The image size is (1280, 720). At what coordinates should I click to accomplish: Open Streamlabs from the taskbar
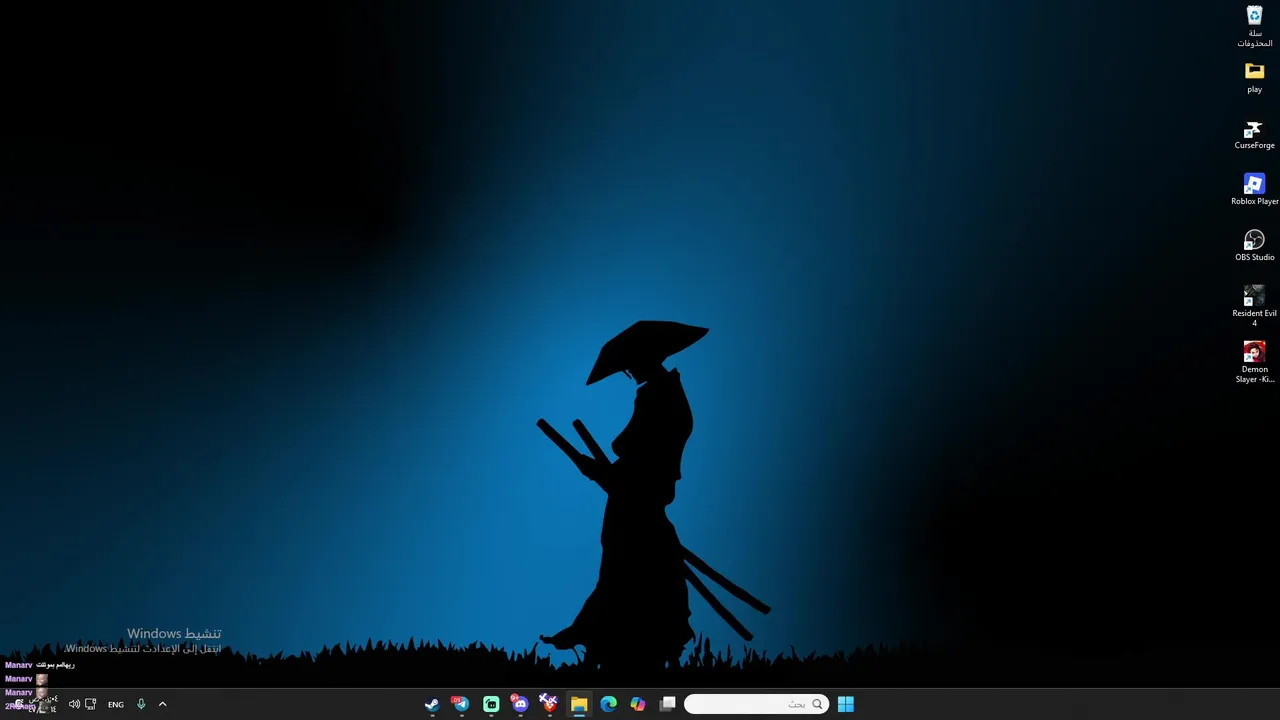(x=491, y=704)
